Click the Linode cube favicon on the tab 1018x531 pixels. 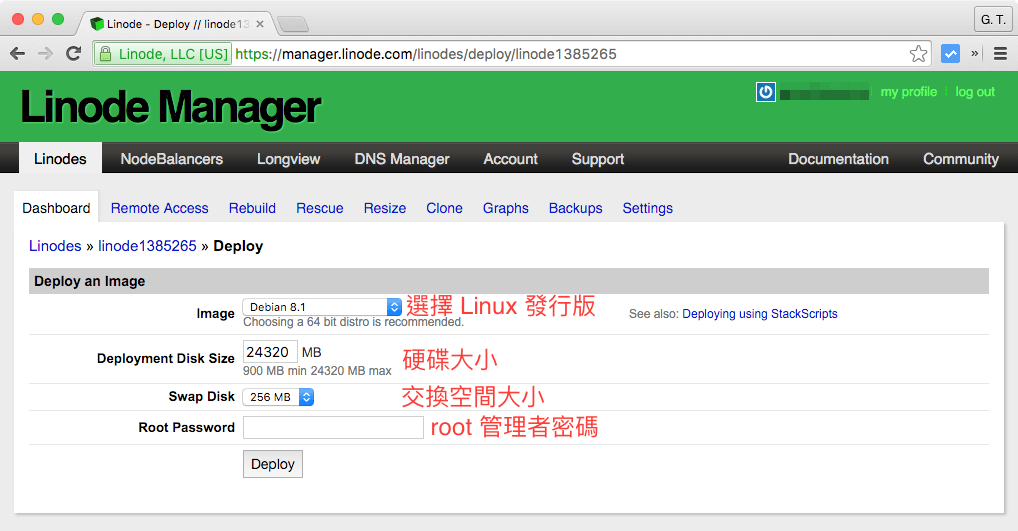click(x=97, y=24)
